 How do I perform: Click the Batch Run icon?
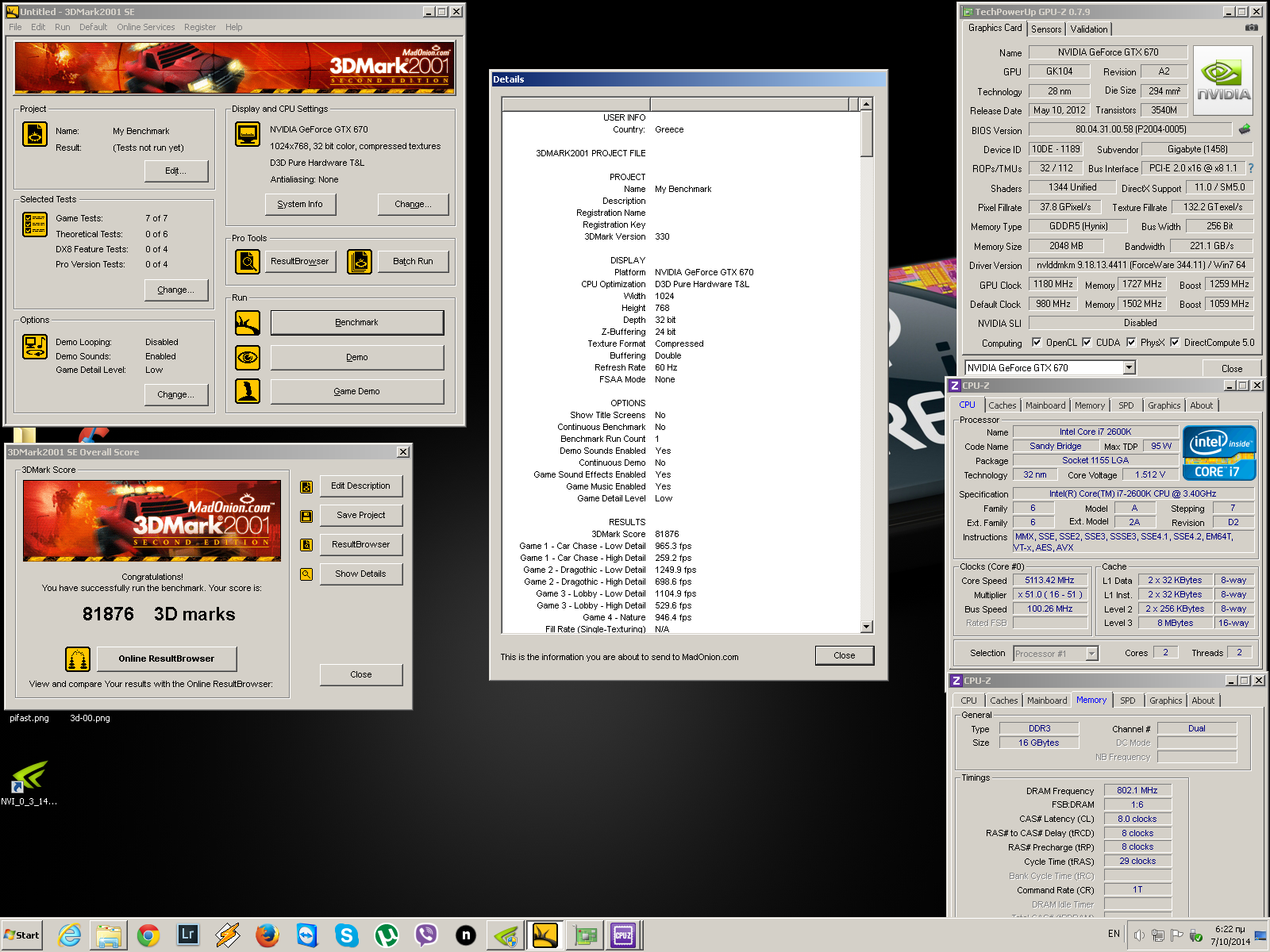[x=360, y=261]
